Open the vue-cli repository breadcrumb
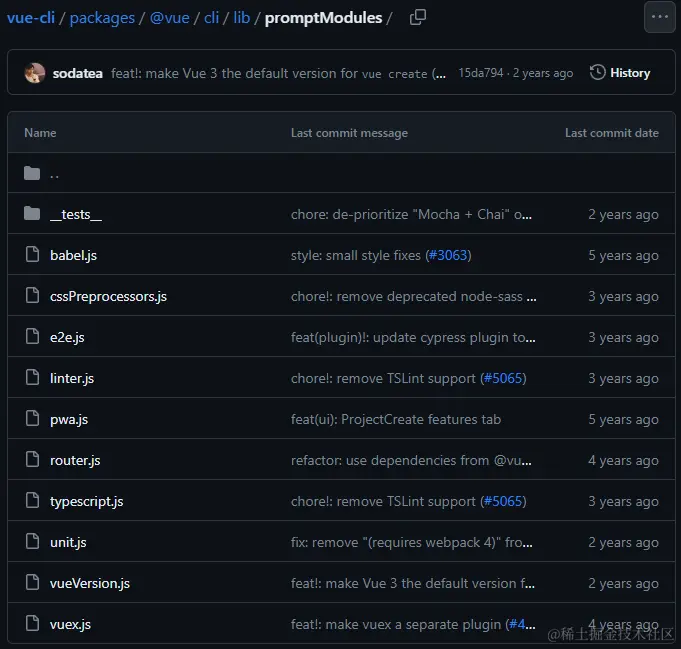The image size is (681, 649). (31, 17)
